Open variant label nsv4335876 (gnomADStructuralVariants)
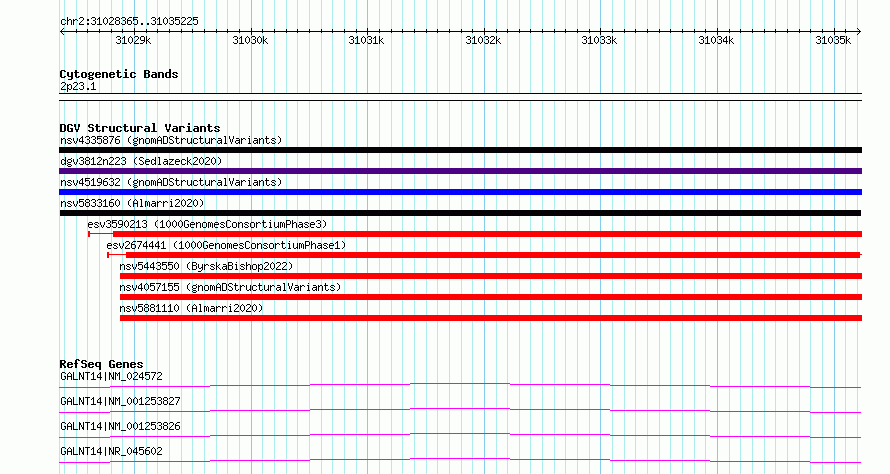Image resolution: width=890 pixels, height=474 pixels. pyautogui.click(x=171, y=140)
